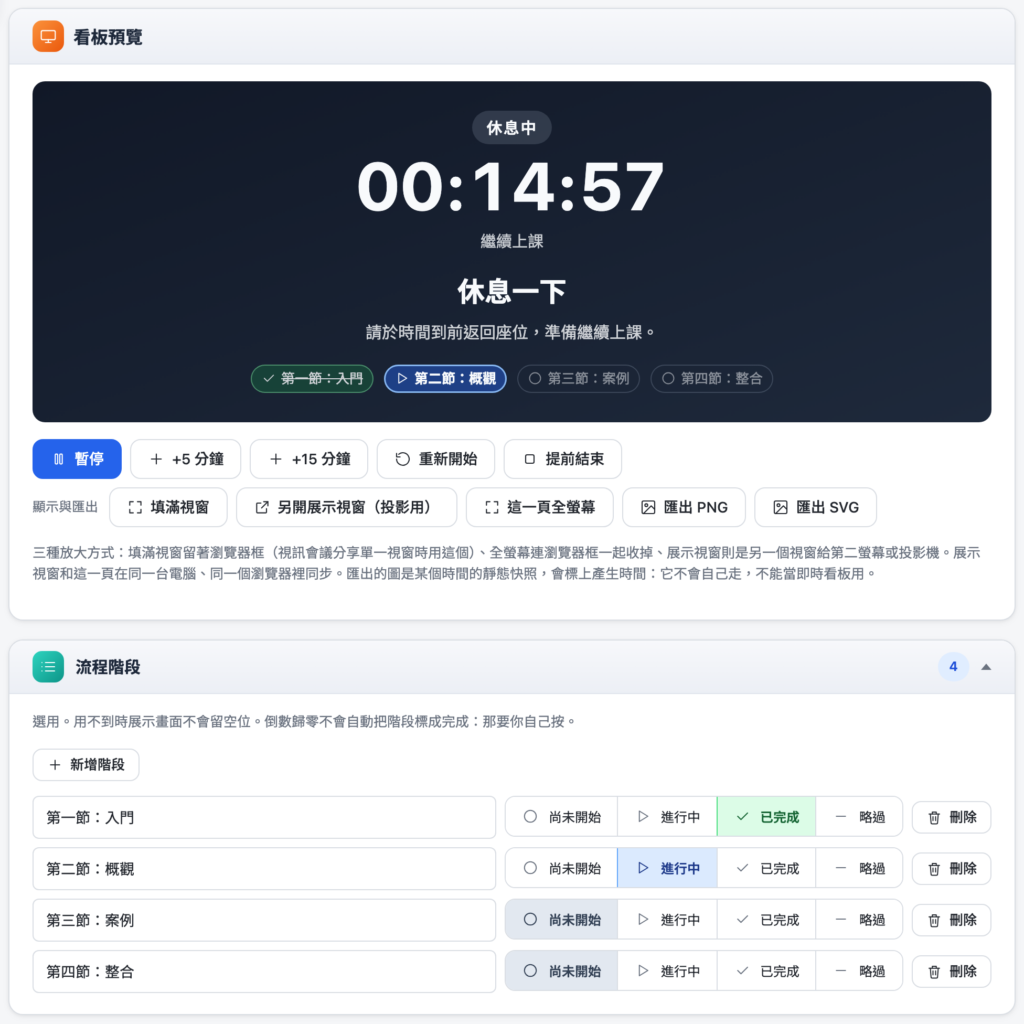Set 第三節：案例 to 進行中
The height and width of the screenshot is (1024, 1024).
coord(667,920)
